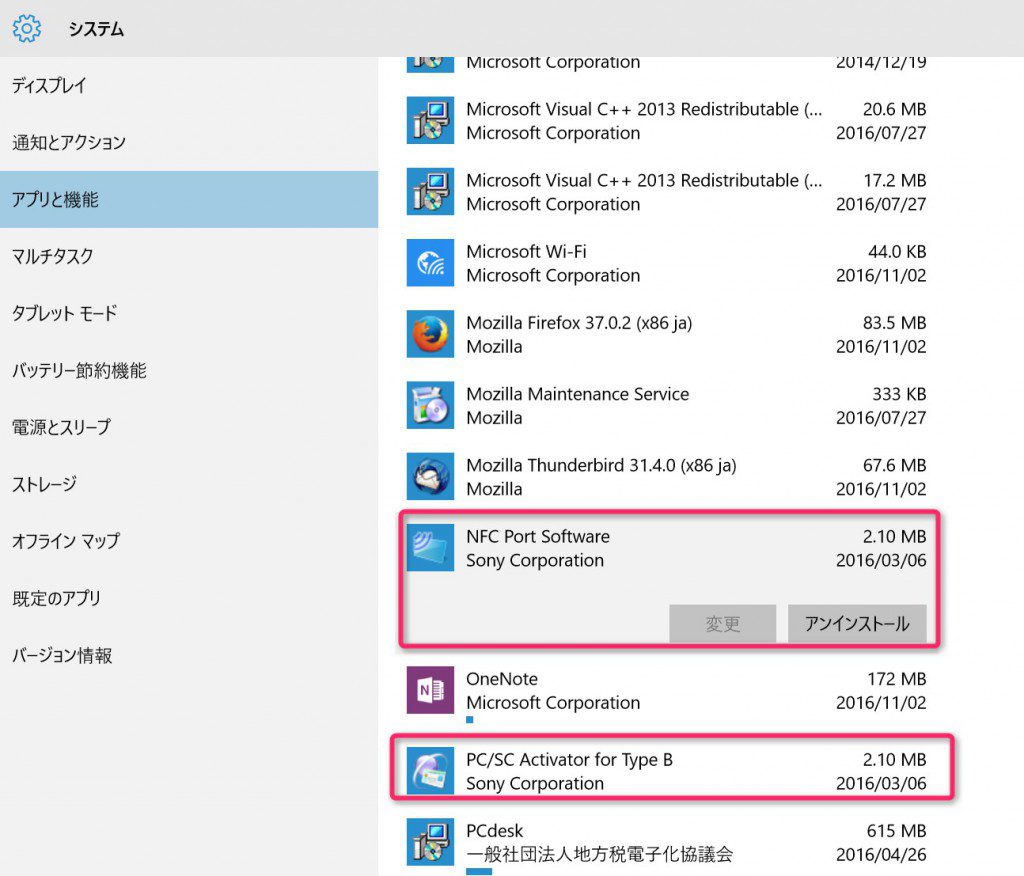1024x876 pixels.
Task: Click the publisher 一般社団法人地方税電子化協議会
Action: pyautogui.click(x=600, y=854)
